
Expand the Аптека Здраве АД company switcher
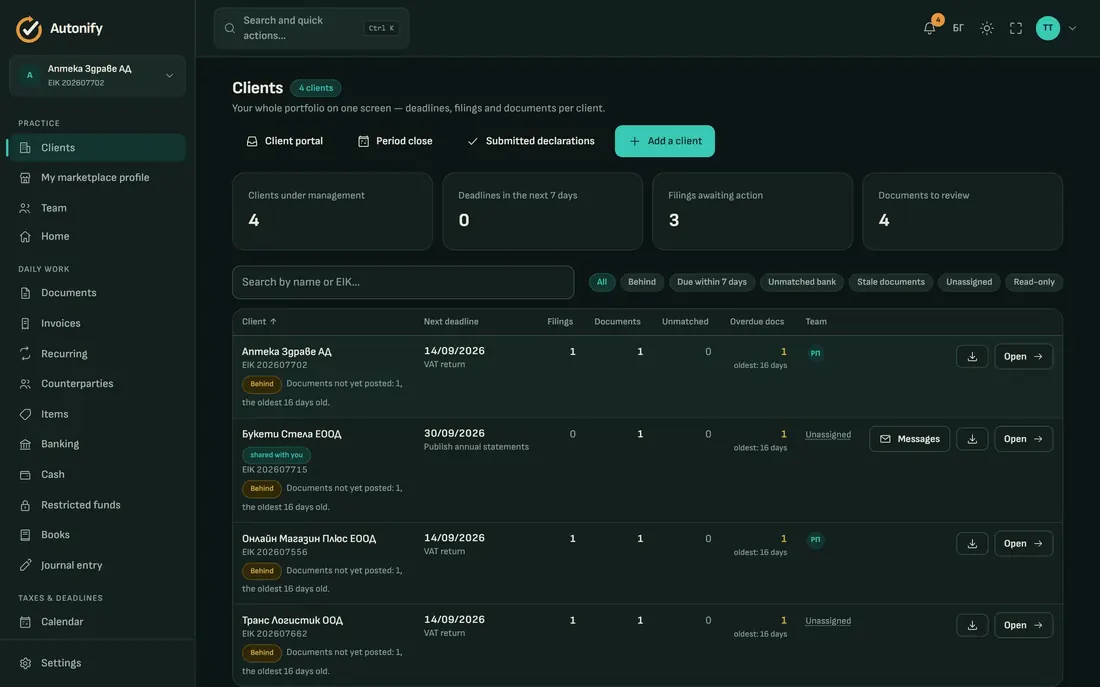[98, 75]
